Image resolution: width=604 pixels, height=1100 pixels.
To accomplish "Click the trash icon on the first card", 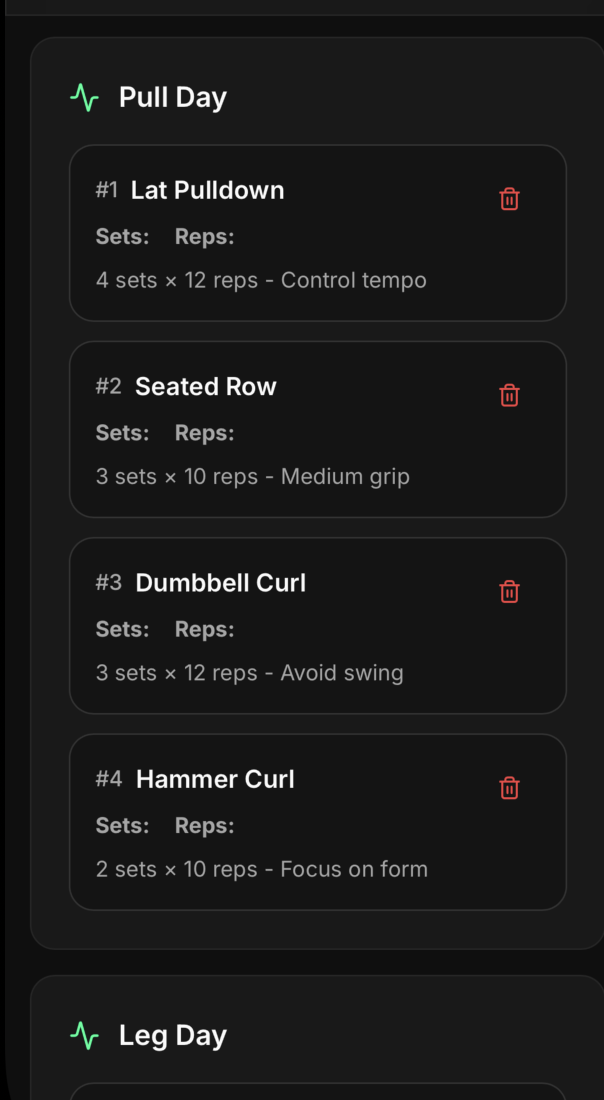I will 509,199.
